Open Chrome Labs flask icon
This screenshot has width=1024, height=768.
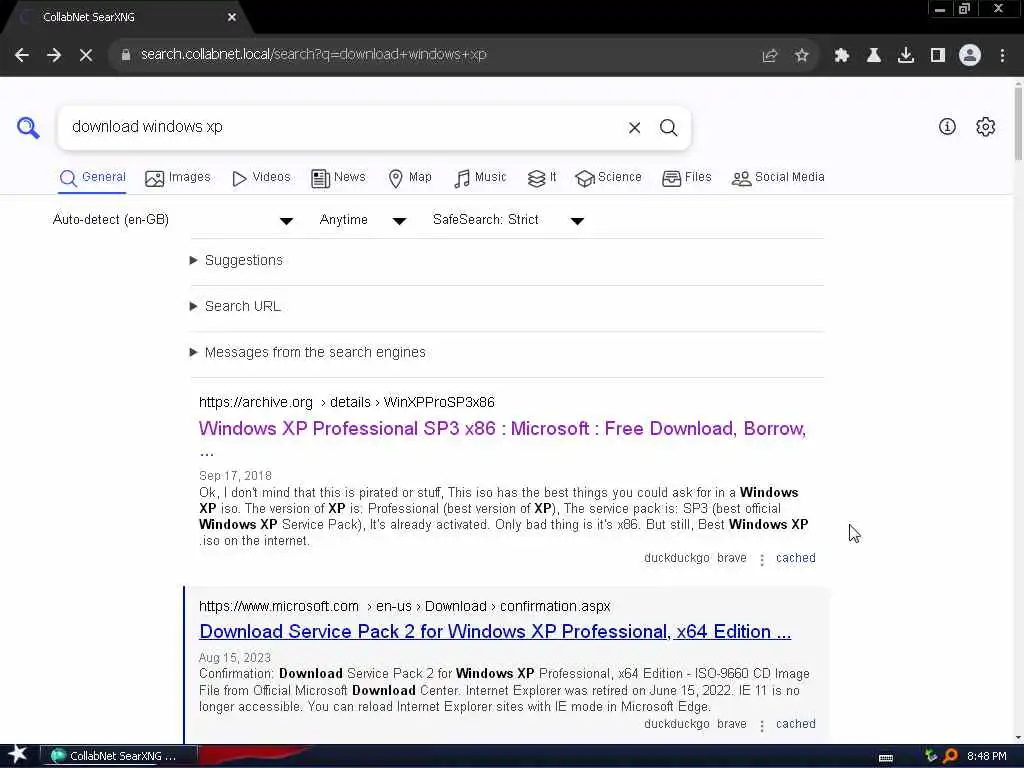874,56
